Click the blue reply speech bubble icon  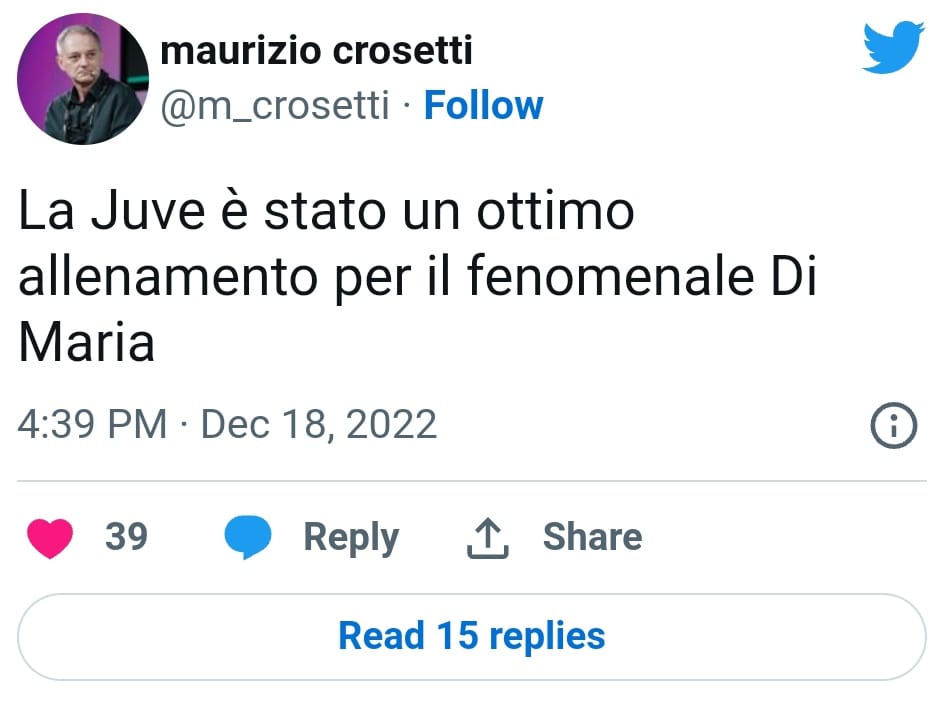[x=247, y=539]
